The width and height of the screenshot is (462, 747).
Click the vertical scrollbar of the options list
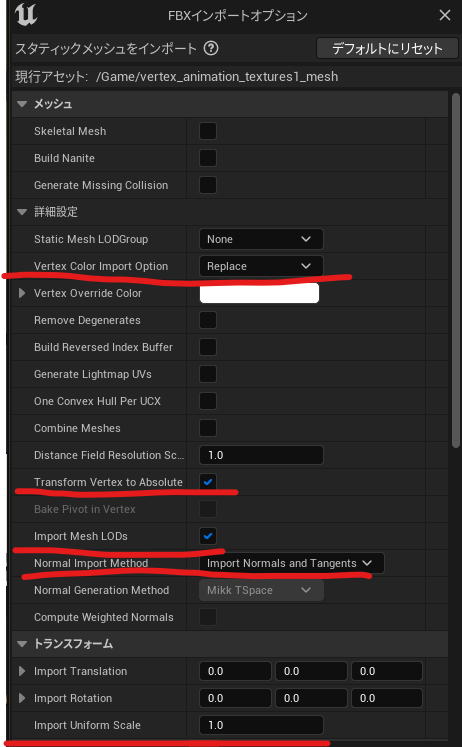point(456,270)
